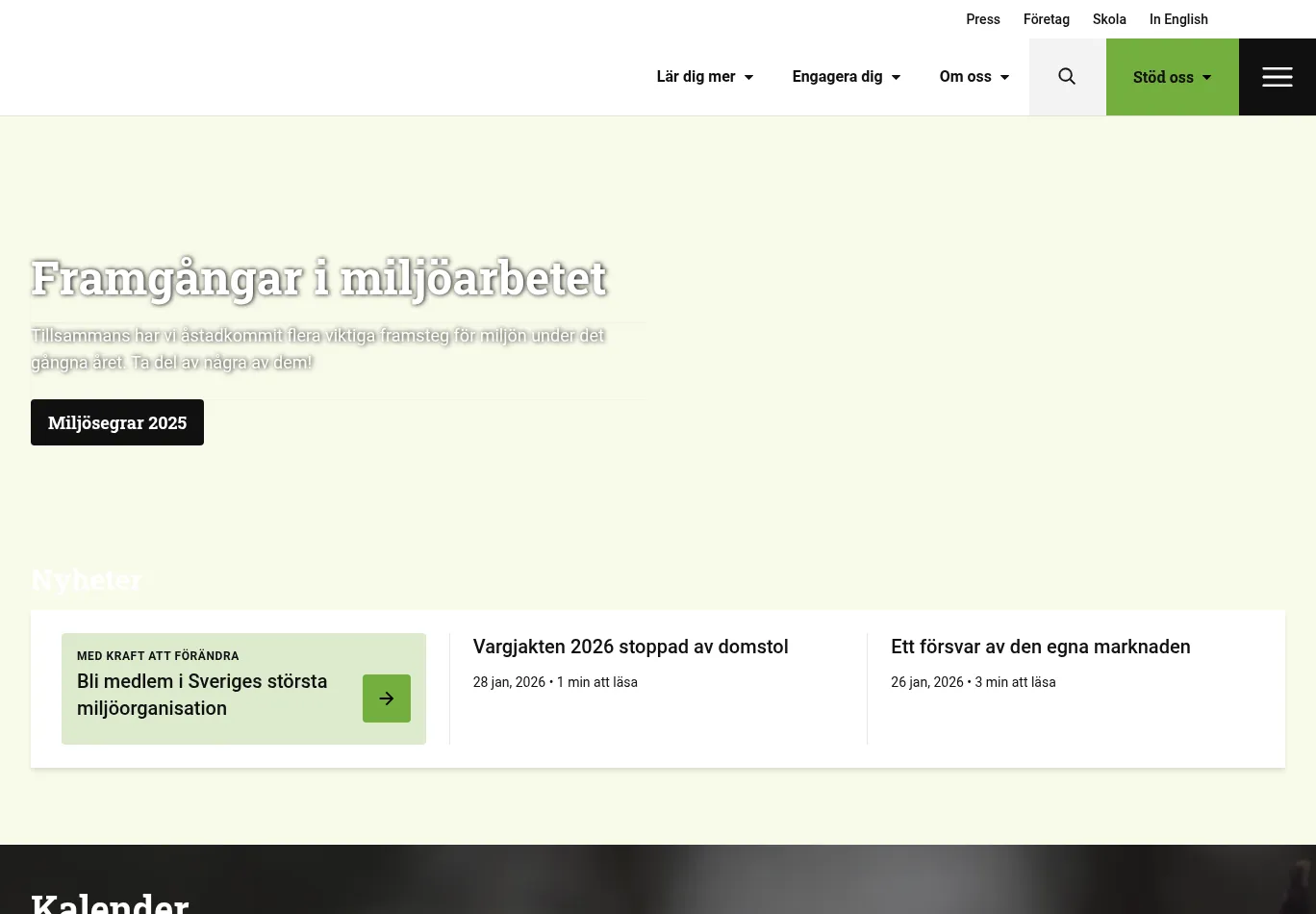This screenshot has width=1316, height=914.
Task: Select Skola in the top bar
Action: tap(1109, 19)
